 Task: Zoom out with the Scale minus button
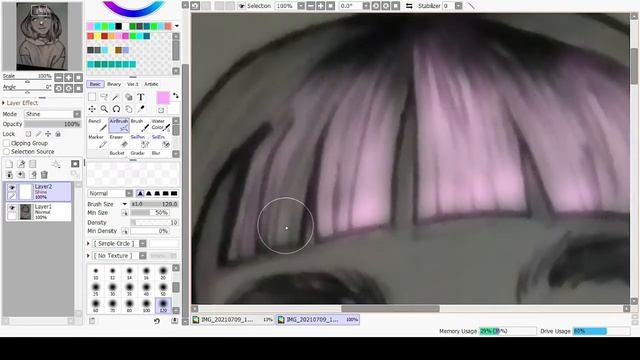[x=59, y=78]
